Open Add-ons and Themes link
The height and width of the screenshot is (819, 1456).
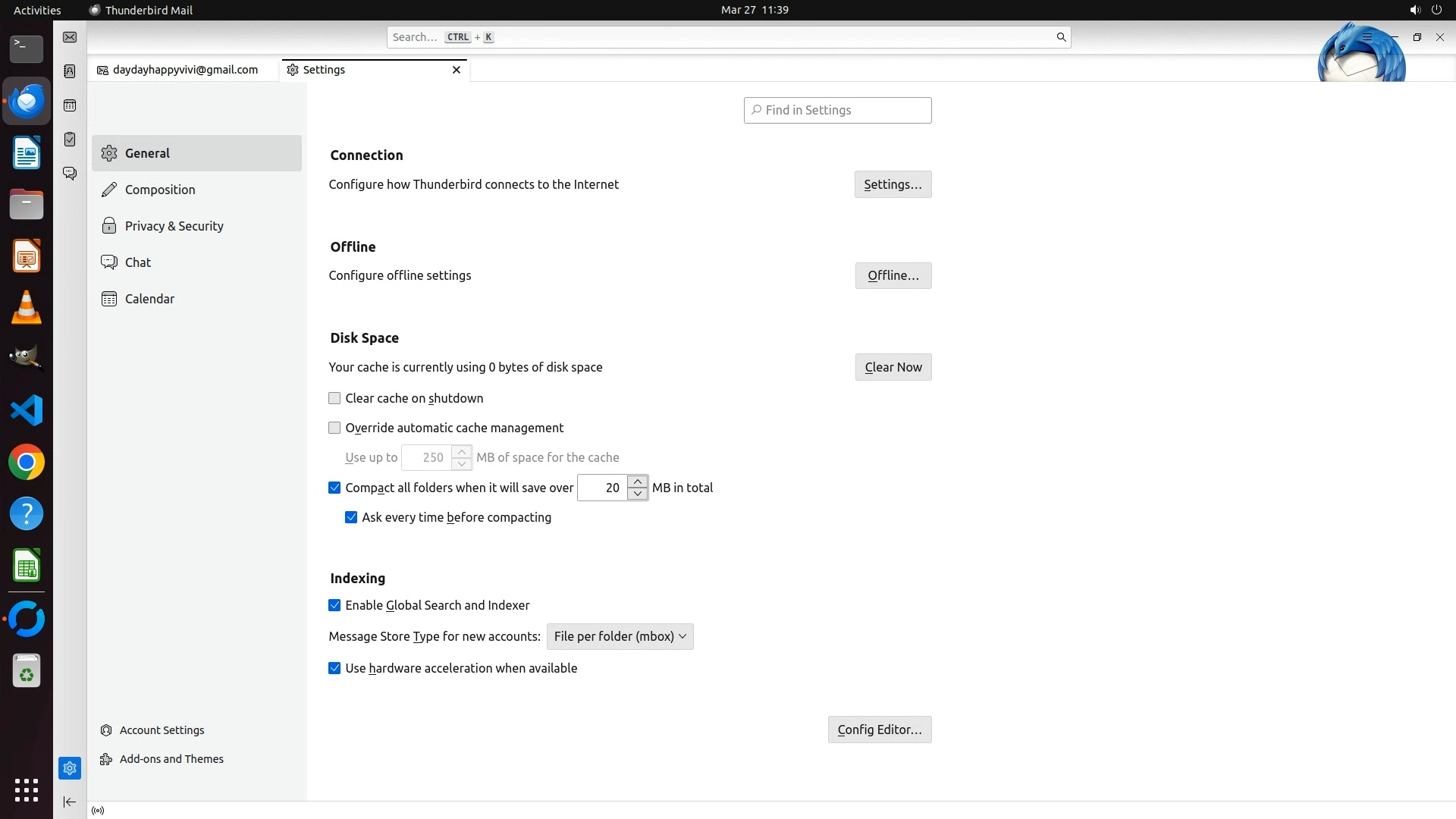[x=171, y=759]
